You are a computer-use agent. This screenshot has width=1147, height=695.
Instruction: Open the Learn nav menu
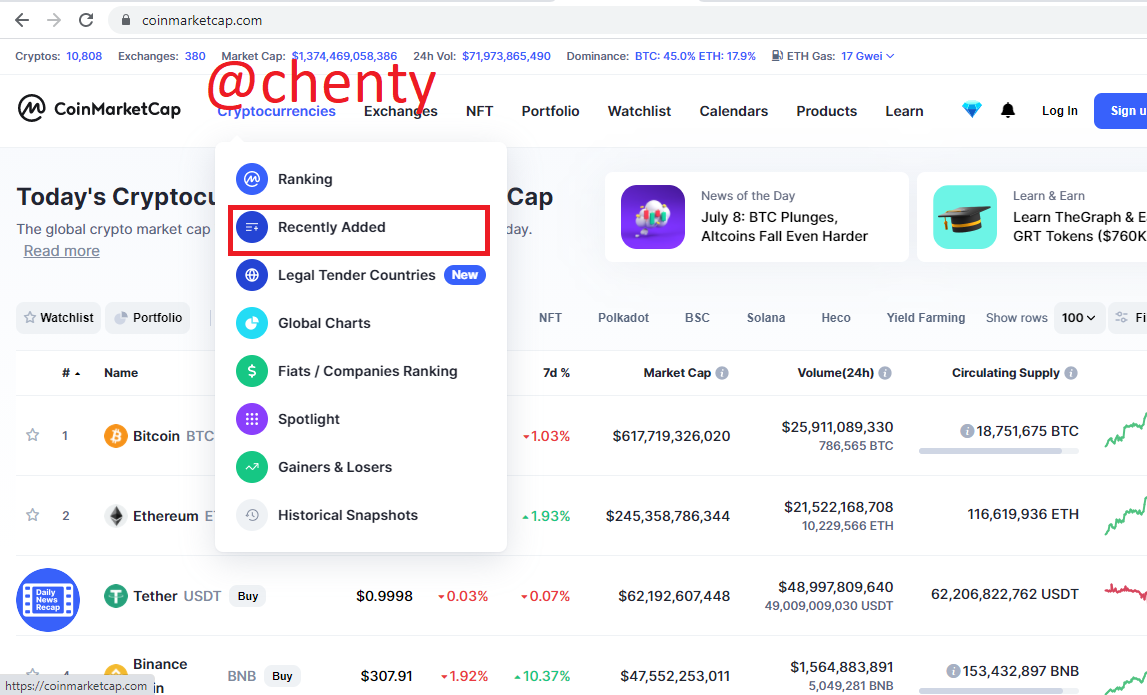[904, 111]
